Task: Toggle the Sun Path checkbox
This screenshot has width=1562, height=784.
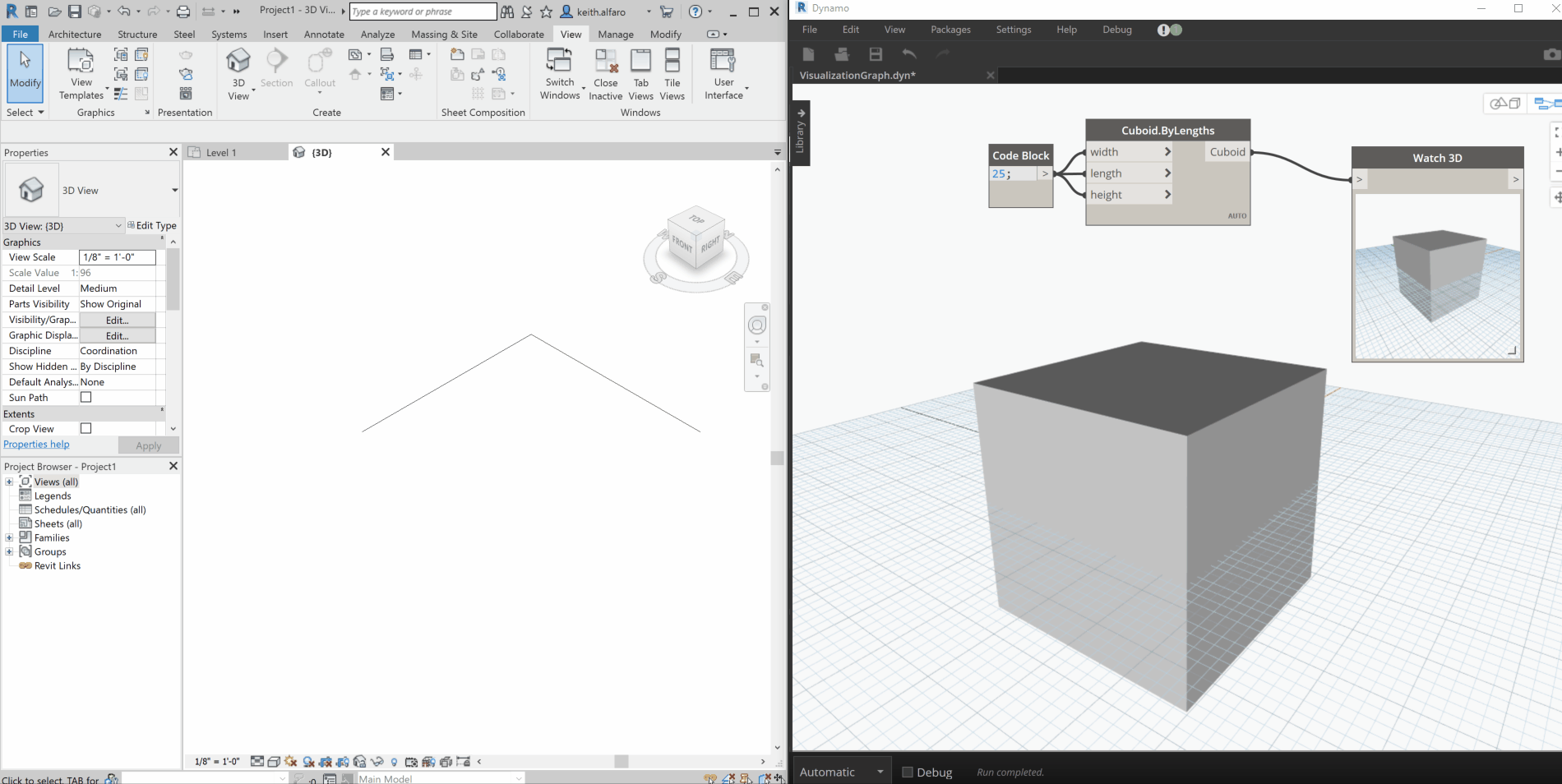Action: click(85, 397)
